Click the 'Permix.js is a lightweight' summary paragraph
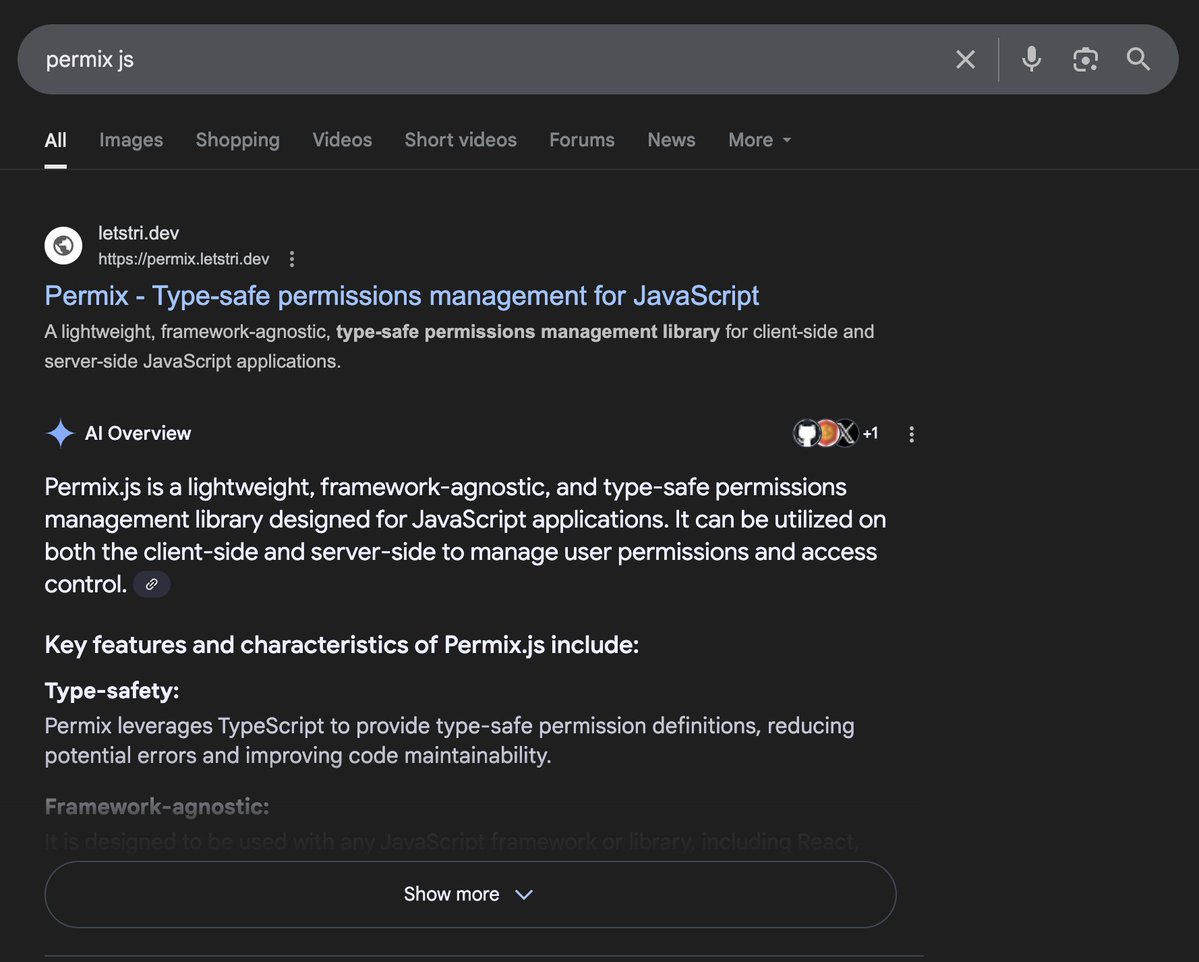 465,535
